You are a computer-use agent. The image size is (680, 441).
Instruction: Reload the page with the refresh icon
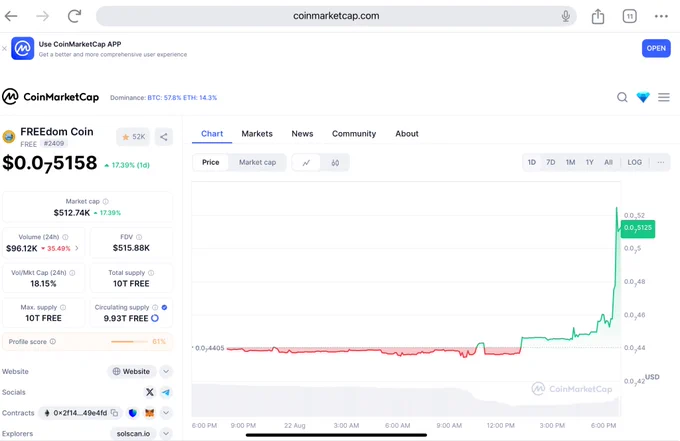coord(74,16)
